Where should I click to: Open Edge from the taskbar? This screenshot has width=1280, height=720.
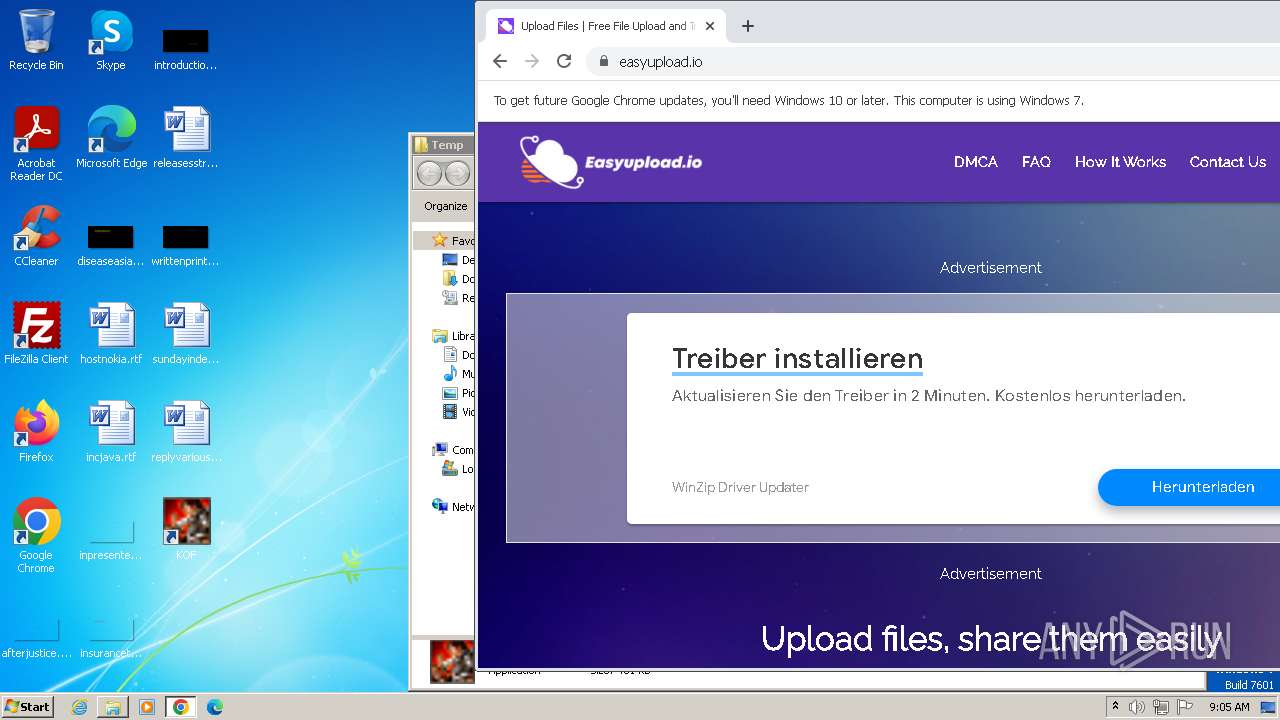pyautogui.click(x=215, y=707)
